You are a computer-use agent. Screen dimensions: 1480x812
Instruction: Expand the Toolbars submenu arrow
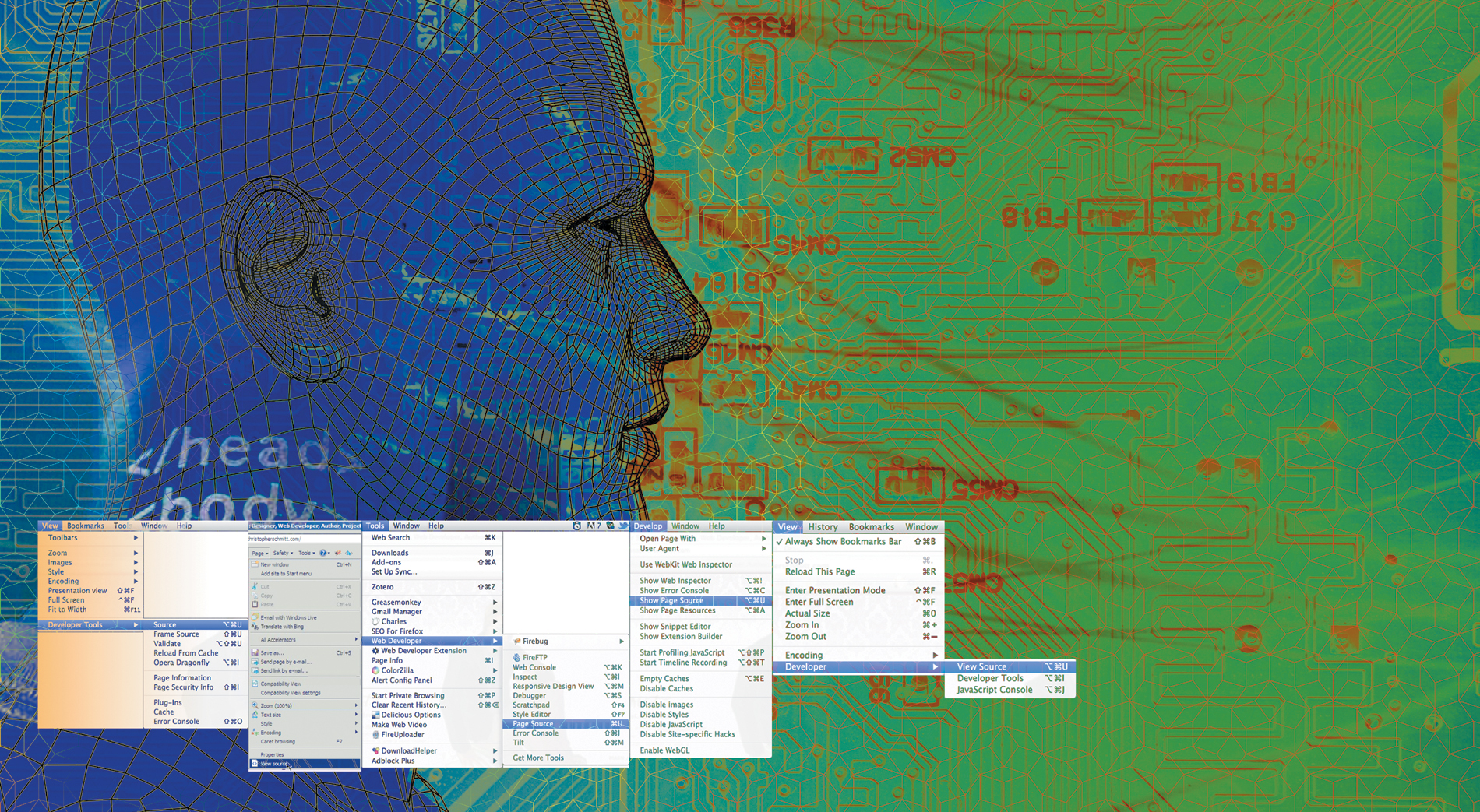136,538
